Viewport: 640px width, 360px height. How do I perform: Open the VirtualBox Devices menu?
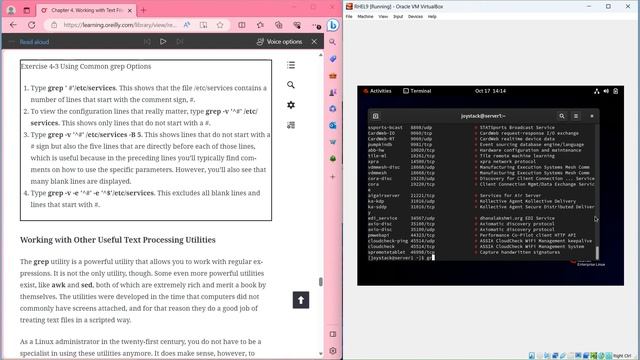(415, 17)
